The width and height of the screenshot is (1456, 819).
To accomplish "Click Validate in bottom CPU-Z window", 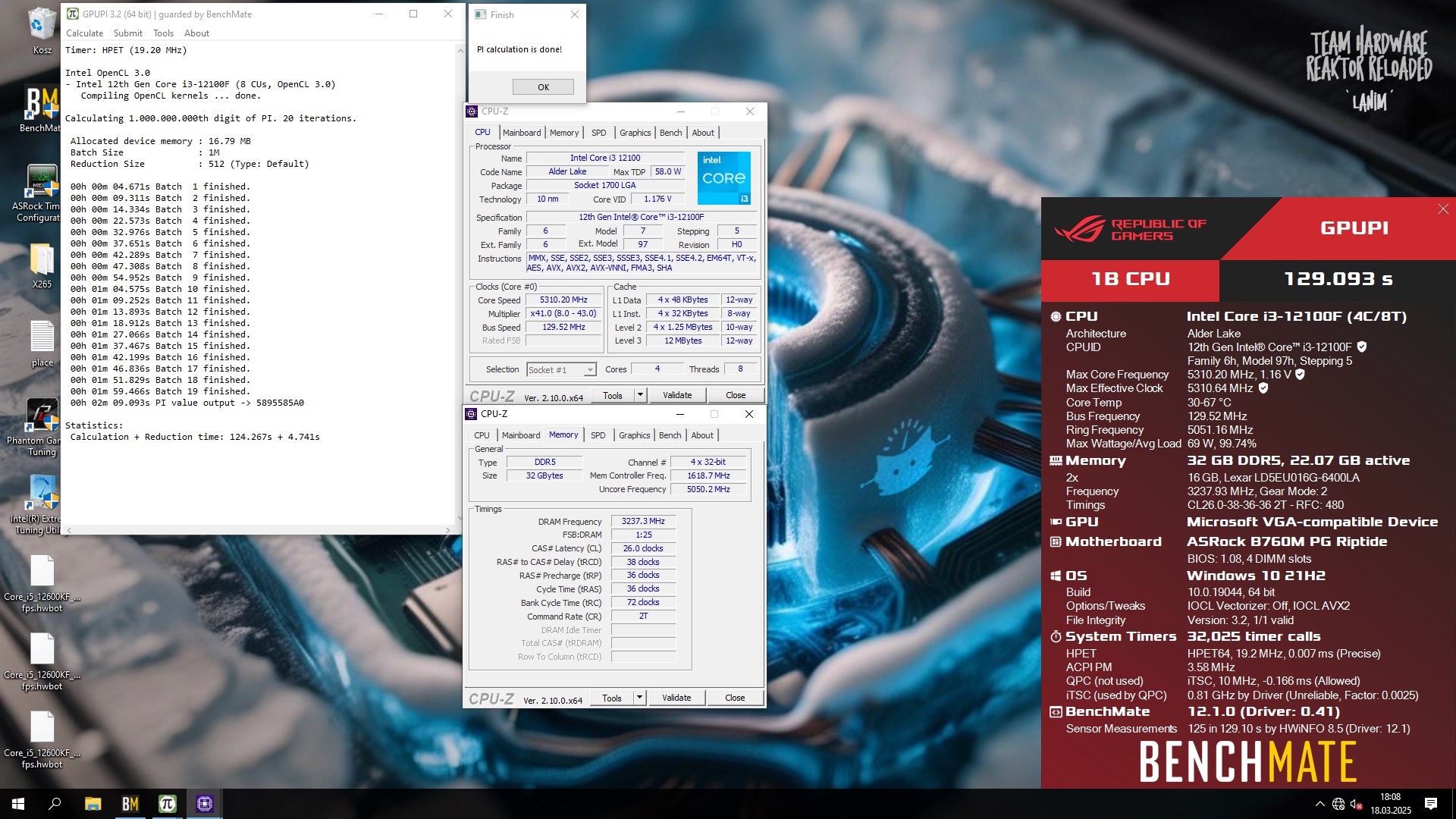I will point(676,698).
